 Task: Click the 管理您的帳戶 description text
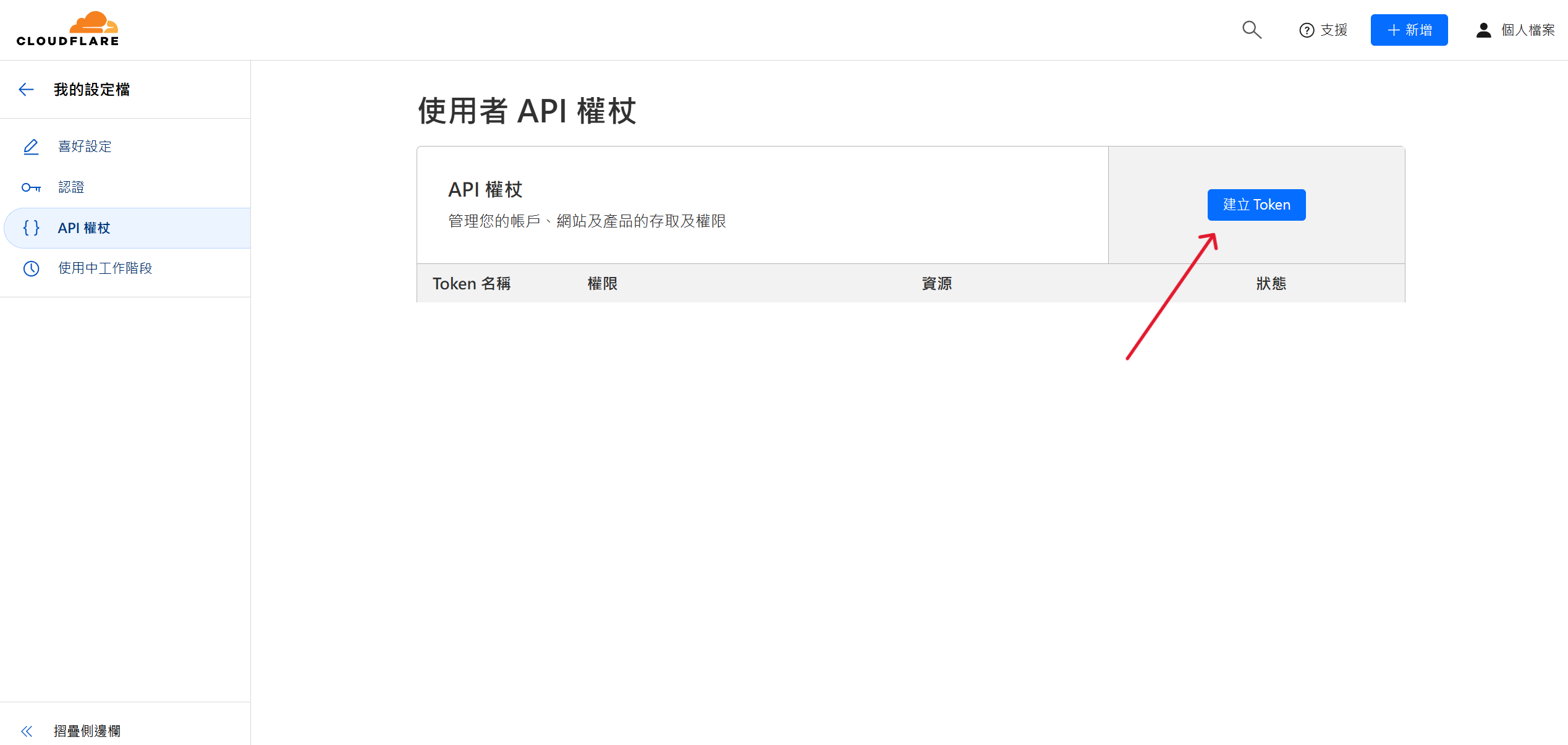point(587,221)
